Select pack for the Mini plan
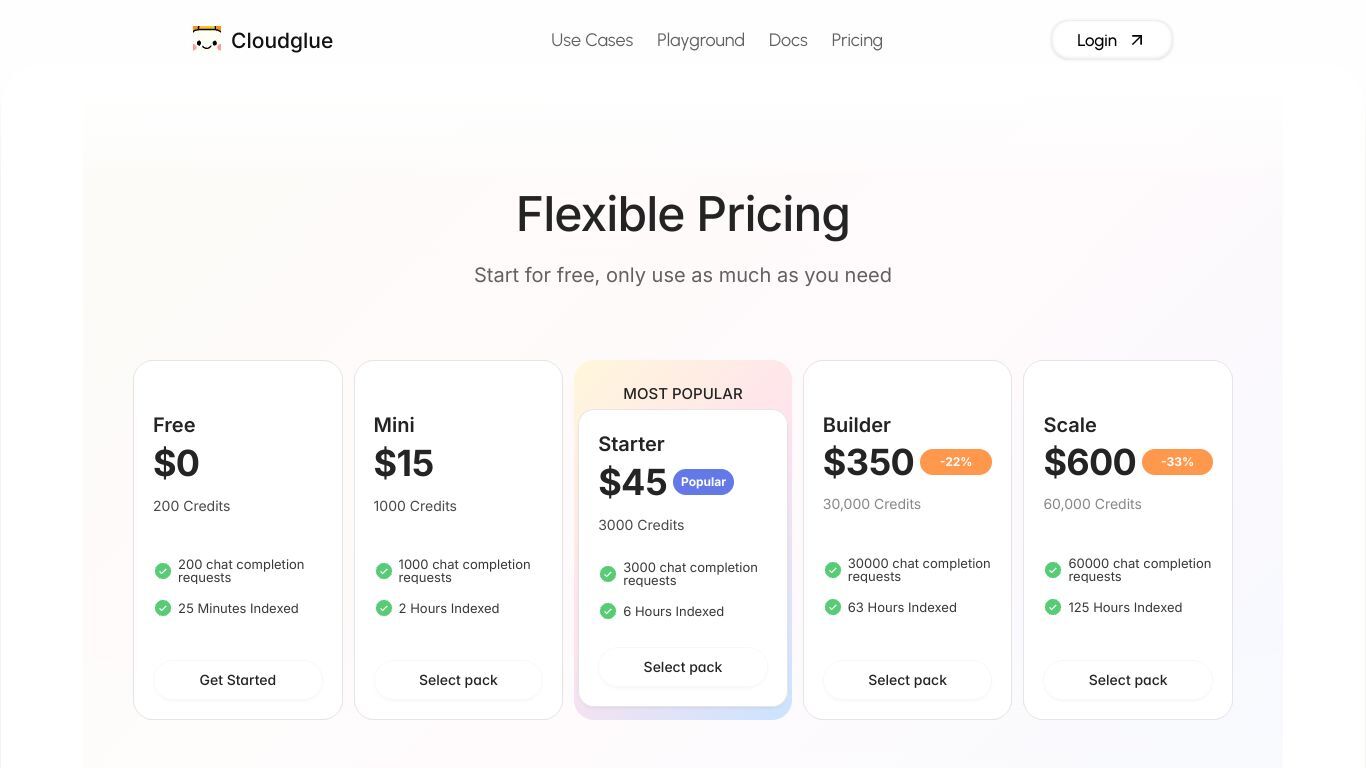The image size is (1366, 768). (458, 680)
